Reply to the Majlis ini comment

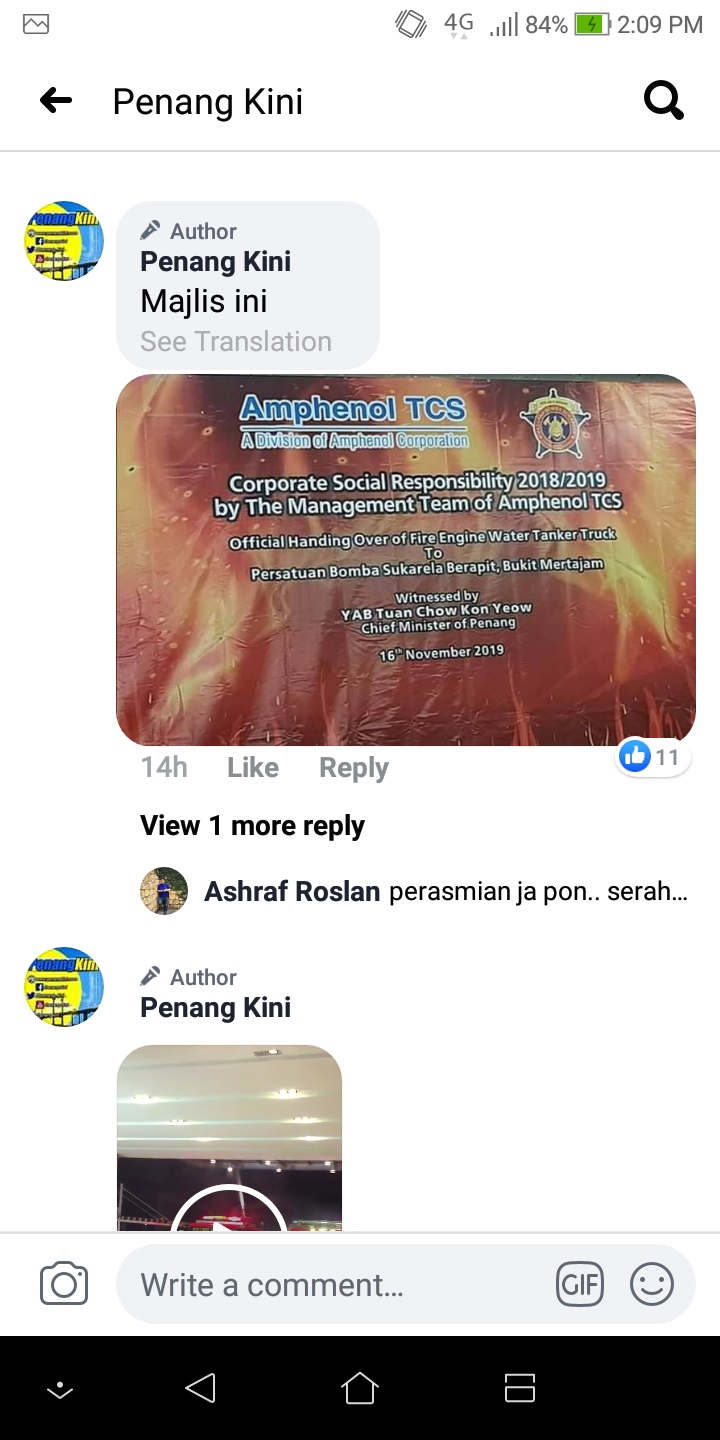coord(354,768)
